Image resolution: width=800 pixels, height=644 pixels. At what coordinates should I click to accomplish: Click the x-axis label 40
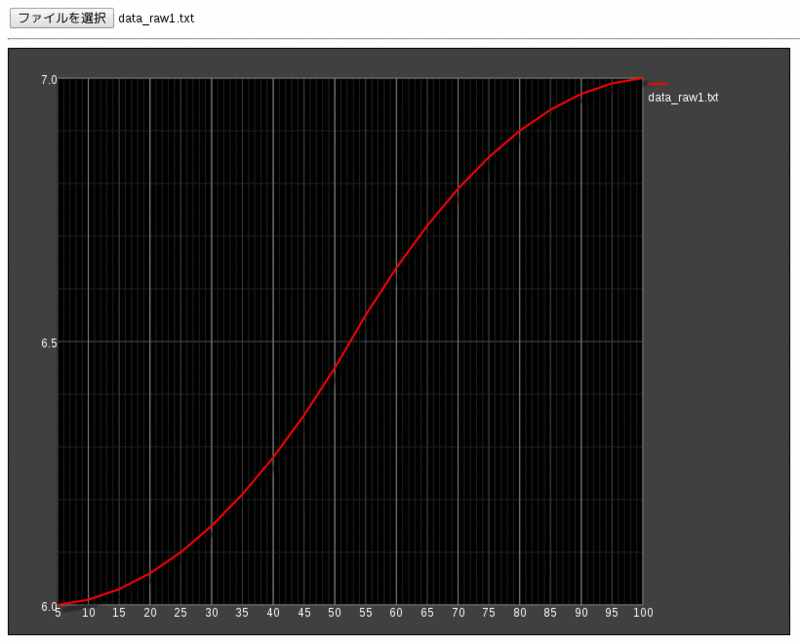click(273, 612)
